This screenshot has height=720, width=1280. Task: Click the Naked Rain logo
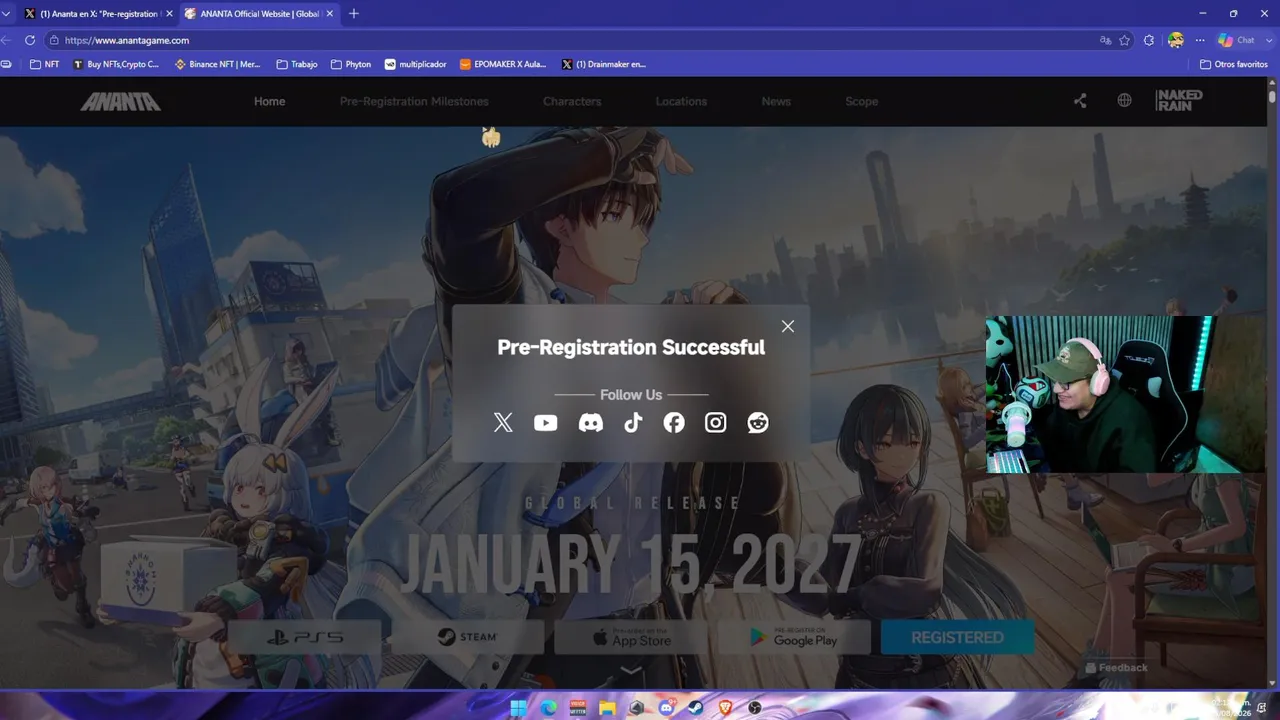pyautogui.click(x=1179, y=100)
